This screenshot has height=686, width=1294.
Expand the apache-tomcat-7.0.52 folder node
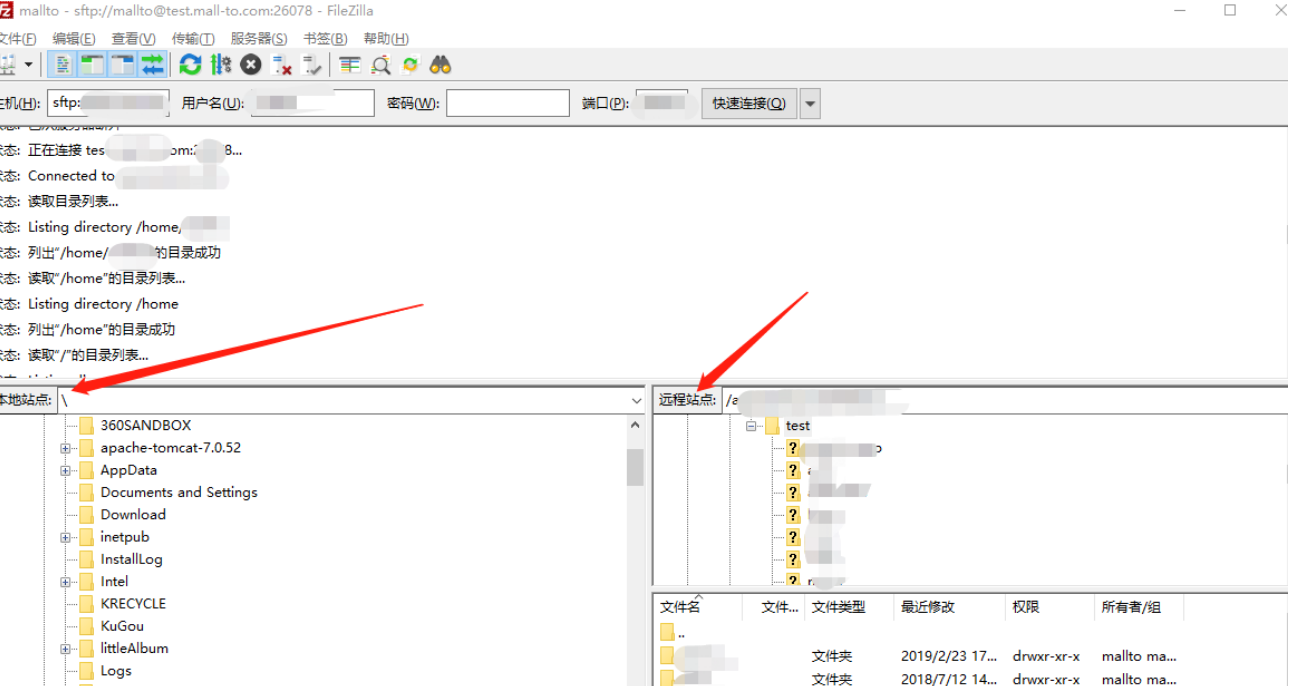[65, 448]
